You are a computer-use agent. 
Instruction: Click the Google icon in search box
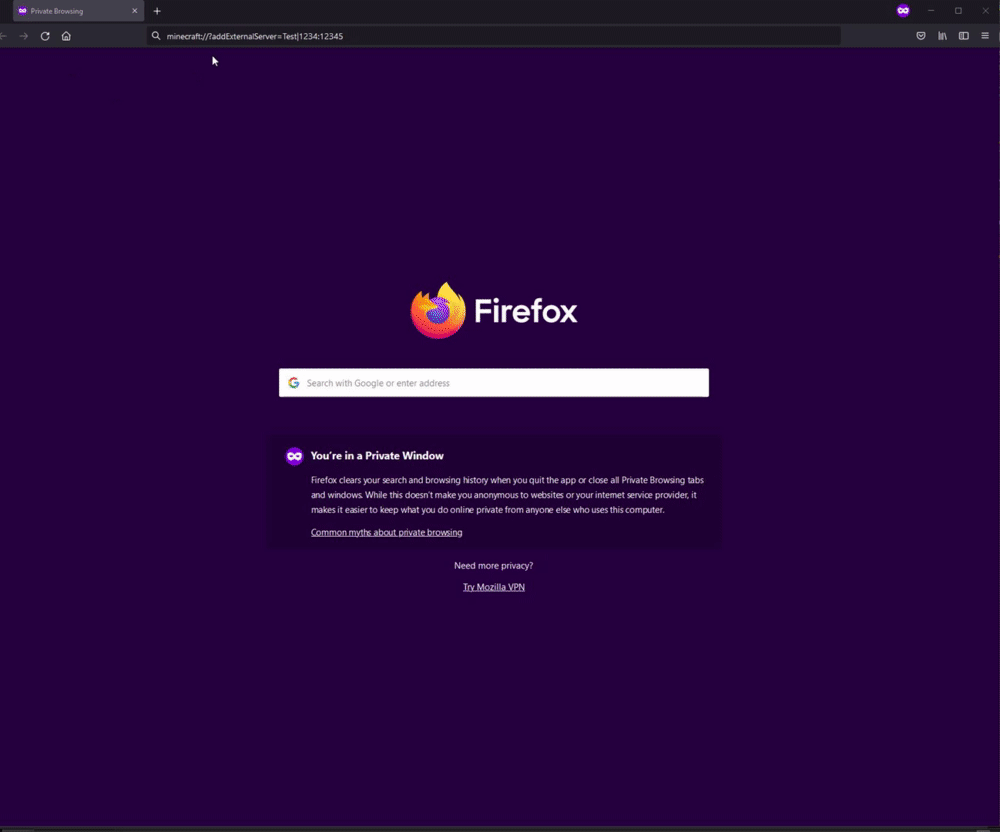click(293, 383)
